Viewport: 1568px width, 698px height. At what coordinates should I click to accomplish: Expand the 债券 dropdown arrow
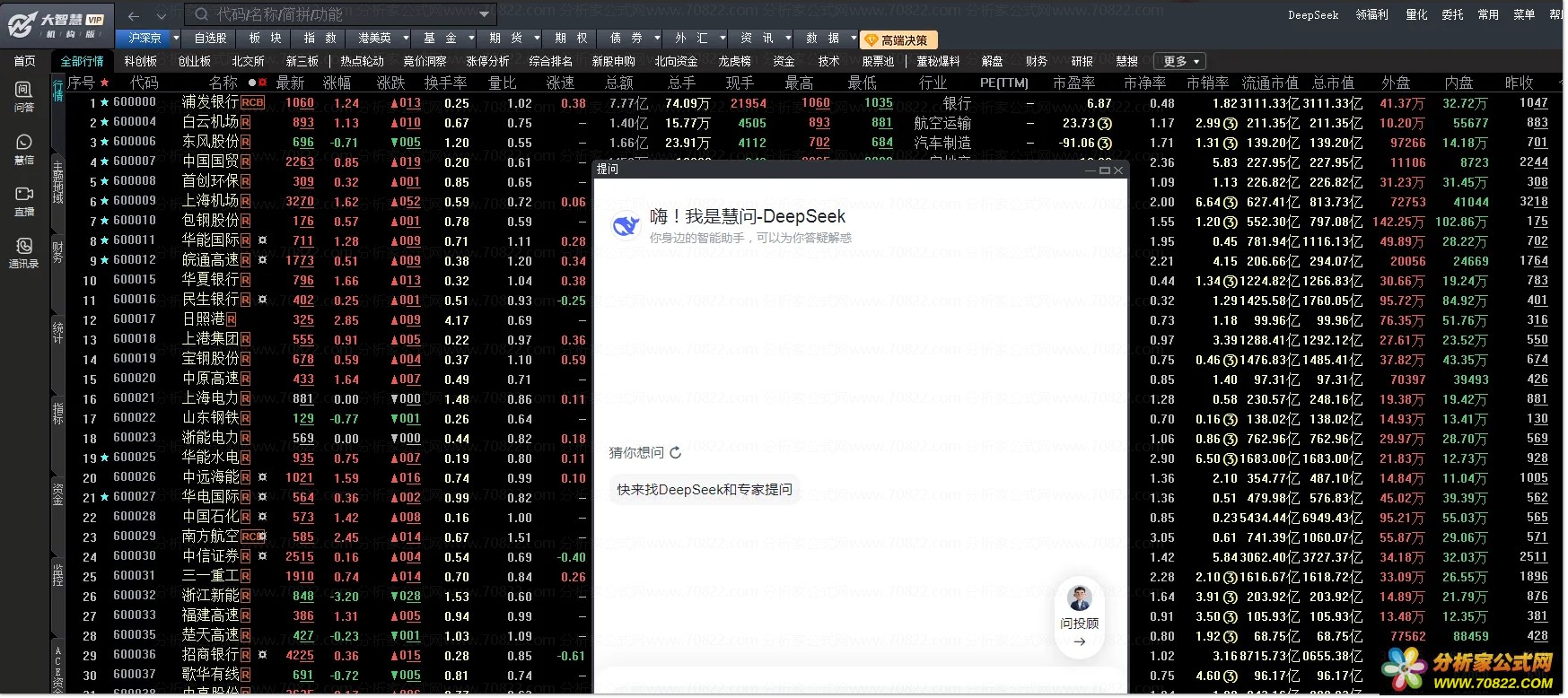[x=657, y=39]
